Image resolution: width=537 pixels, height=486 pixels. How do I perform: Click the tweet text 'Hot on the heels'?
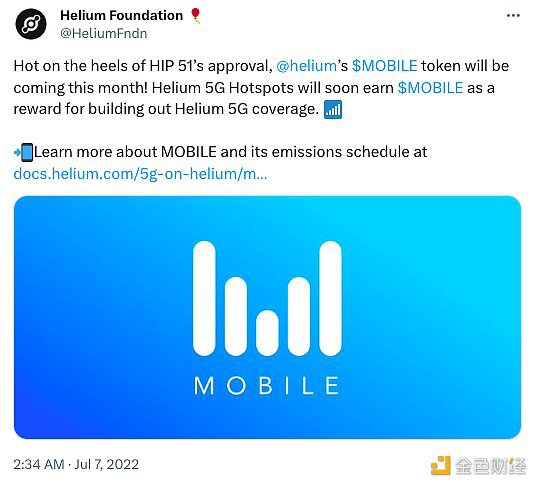click(77, 66)
